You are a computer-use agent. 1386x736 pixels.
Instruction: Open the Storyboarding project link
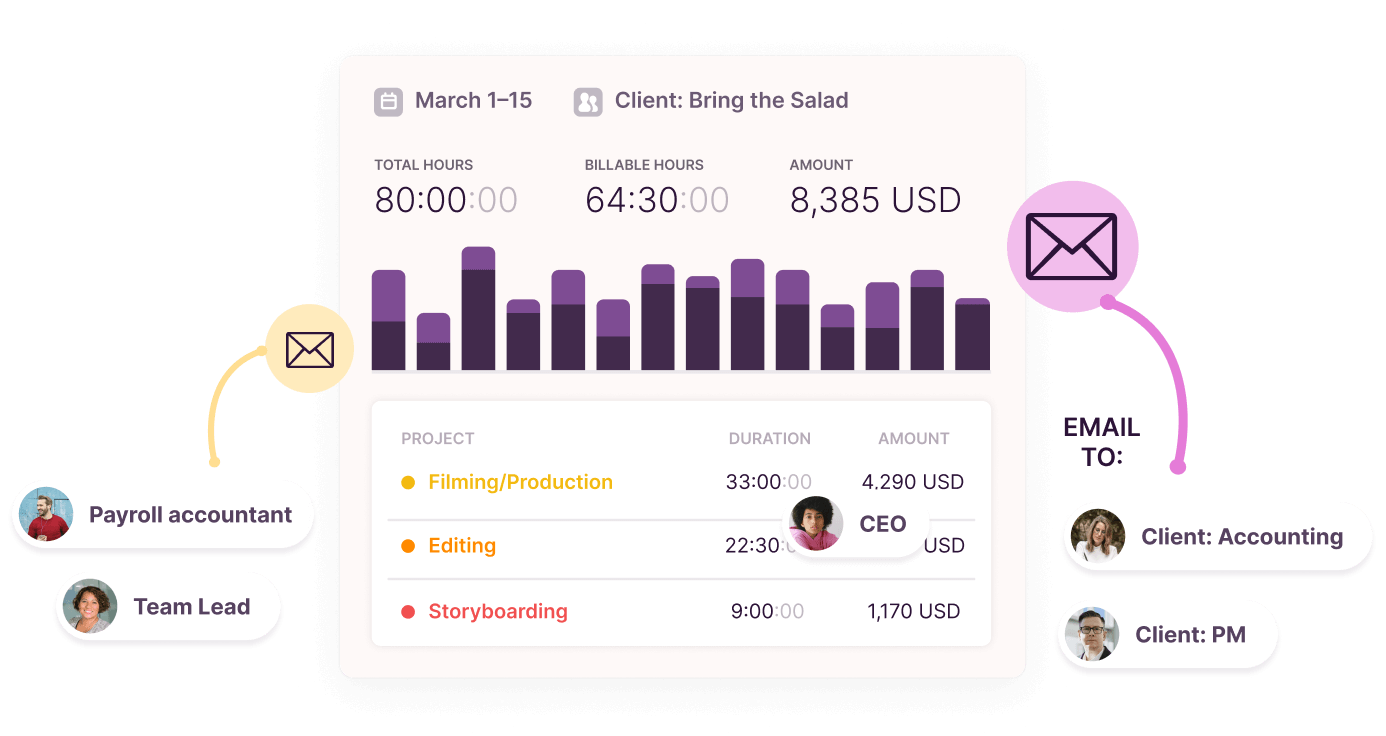[x=498, y=611]
